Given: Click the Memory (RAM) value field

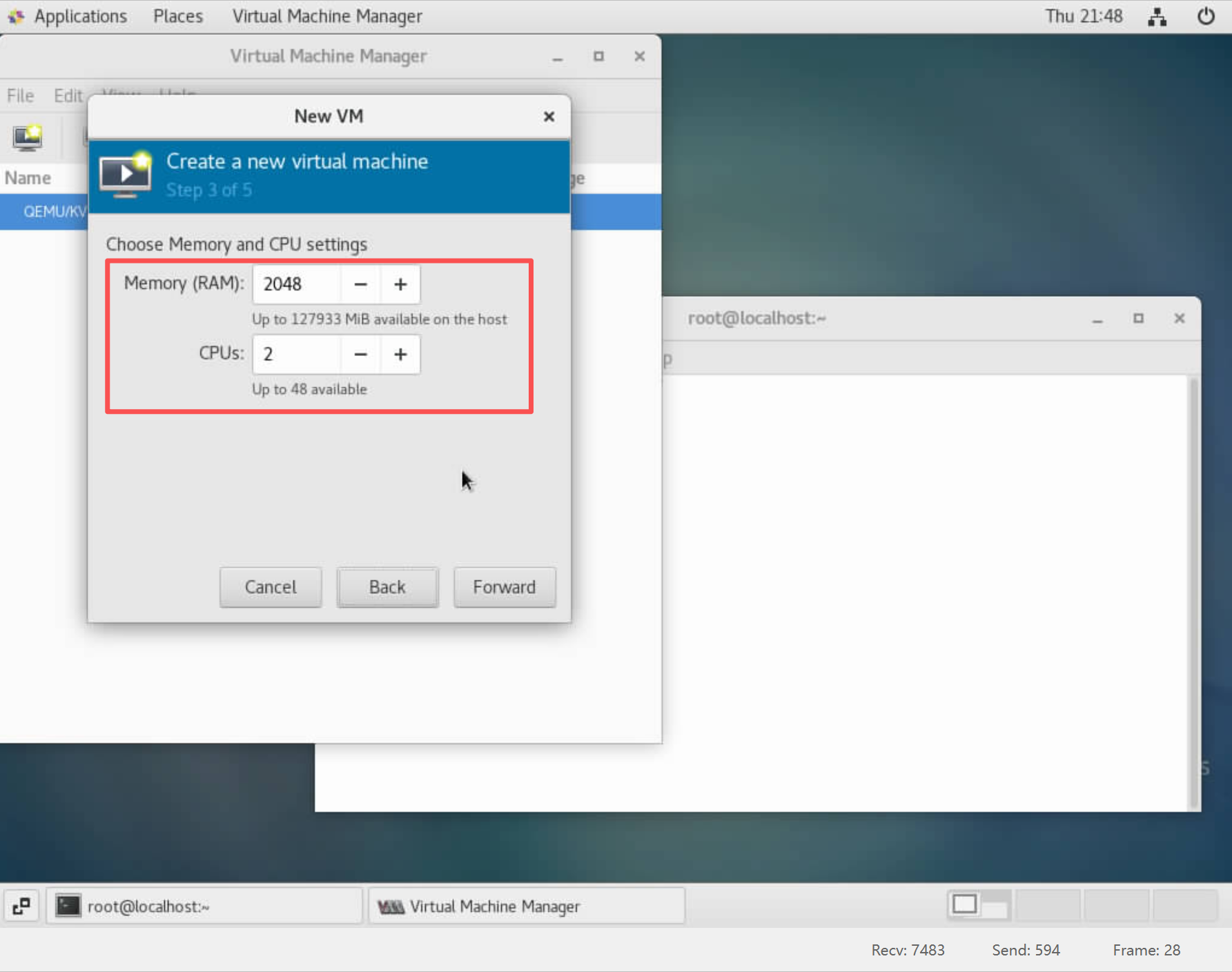Looking at the screenshot, I should click(297, 284).
